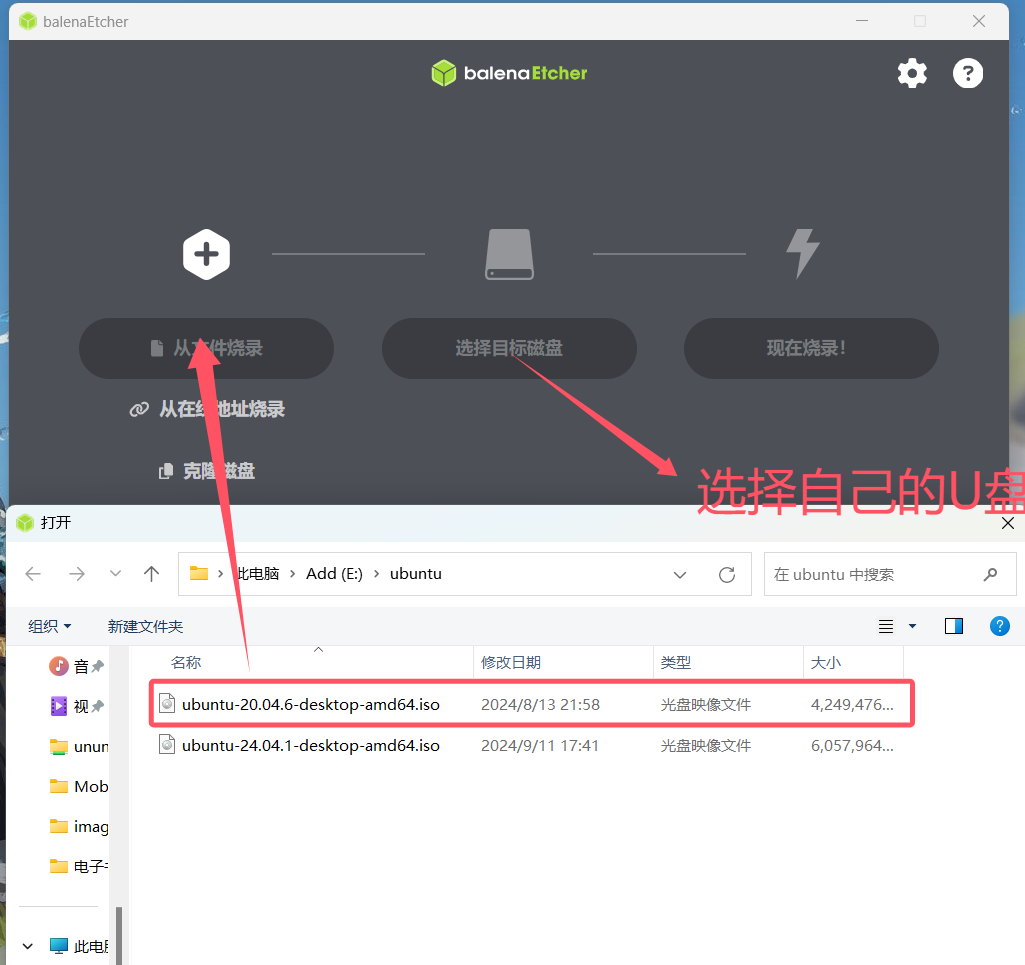The width and height of the screenshot is (1025, 965).
Task: Open the 组织 menu
Action: [50, 626]
